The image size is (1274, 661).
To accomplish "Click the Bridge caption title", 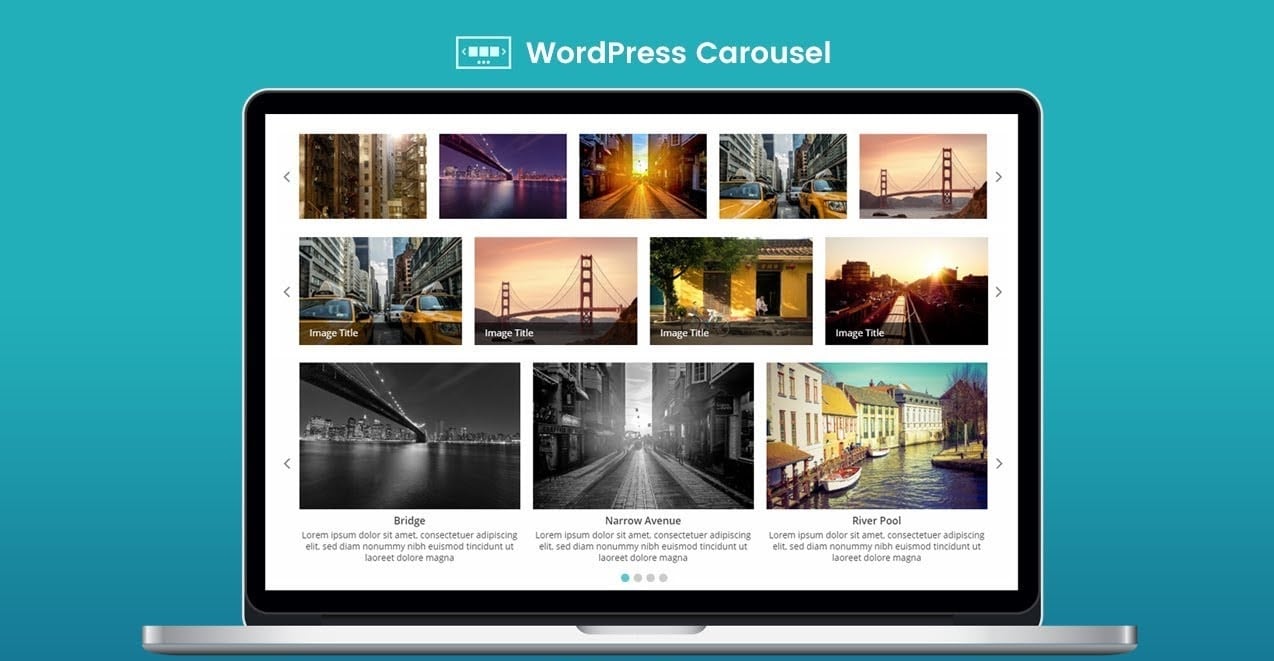I will coord(410,521).
